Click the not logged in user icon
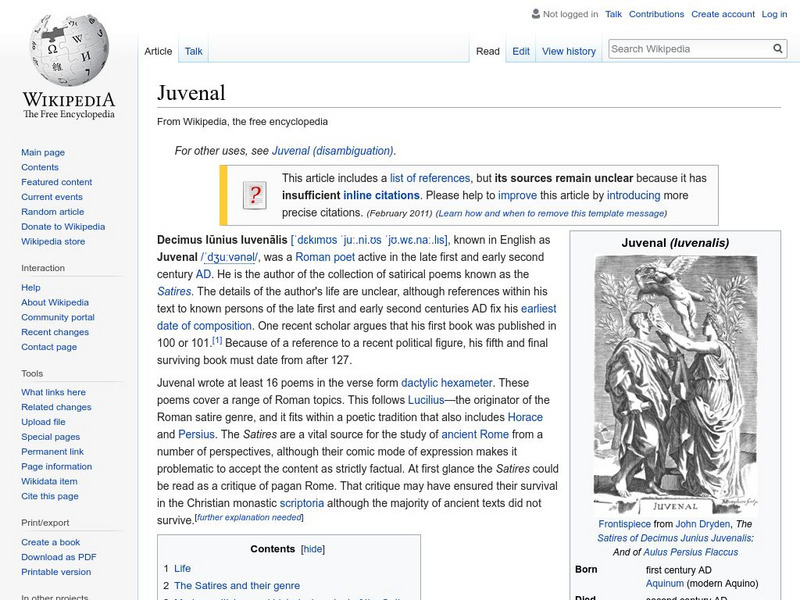The height and width of the screenshot is (600, 800). (x=535, y=14)
